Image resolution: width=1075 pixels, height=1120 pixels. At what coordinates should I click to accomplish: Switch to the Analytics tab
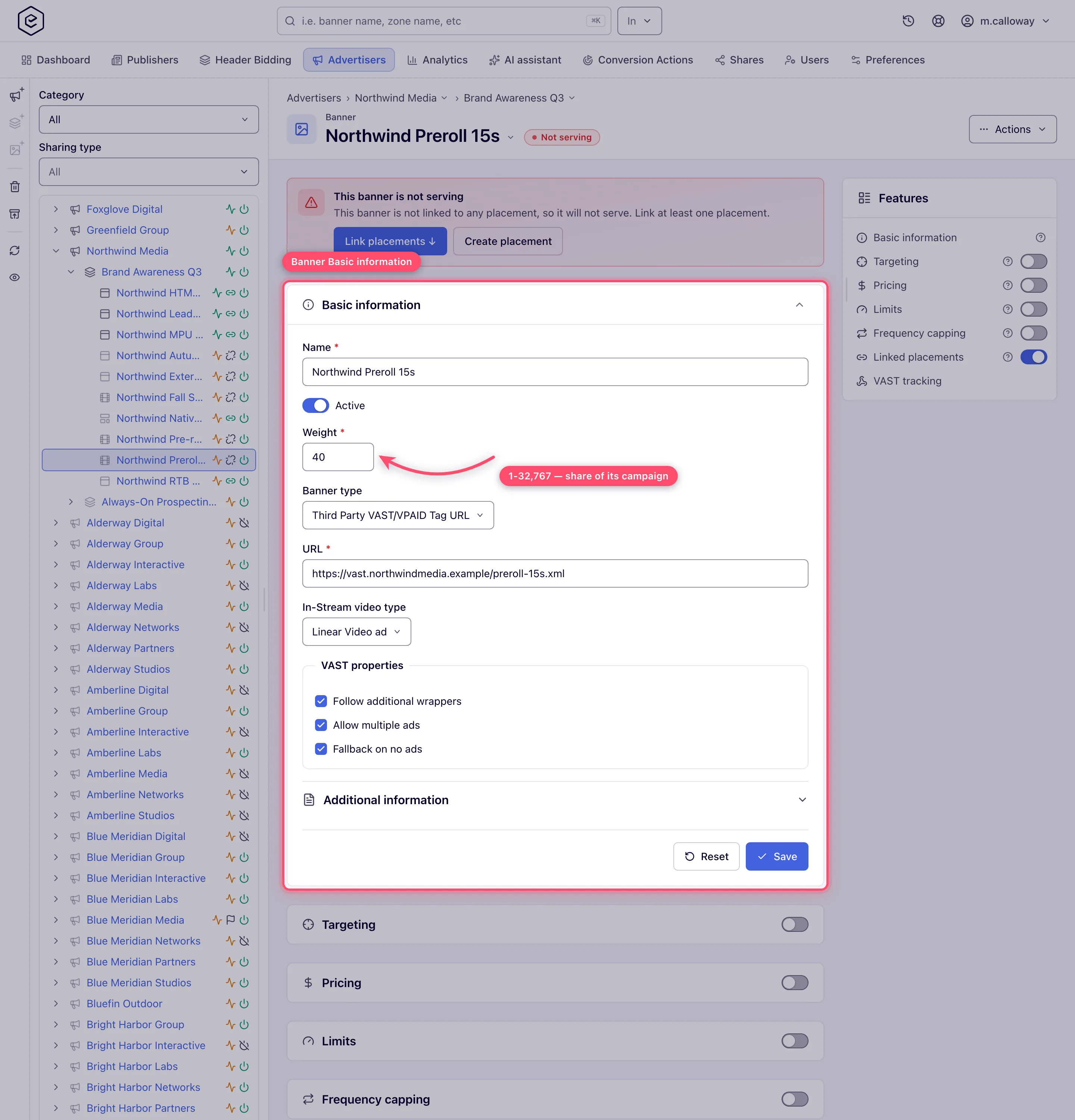pyautogui.click(x=437, y=60)
